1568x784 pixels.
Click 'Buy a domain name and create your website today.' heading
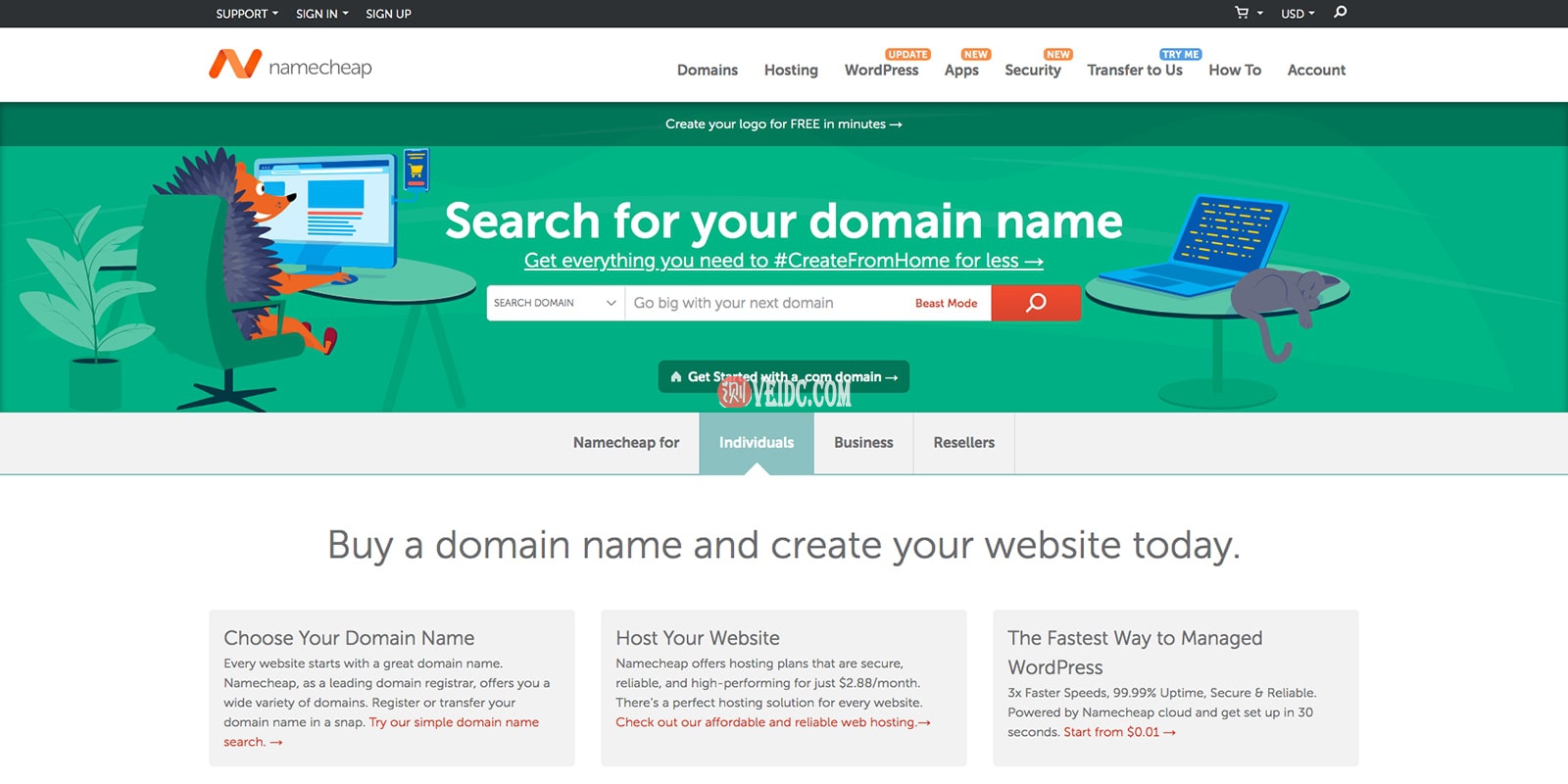click(x=784, y=545)
